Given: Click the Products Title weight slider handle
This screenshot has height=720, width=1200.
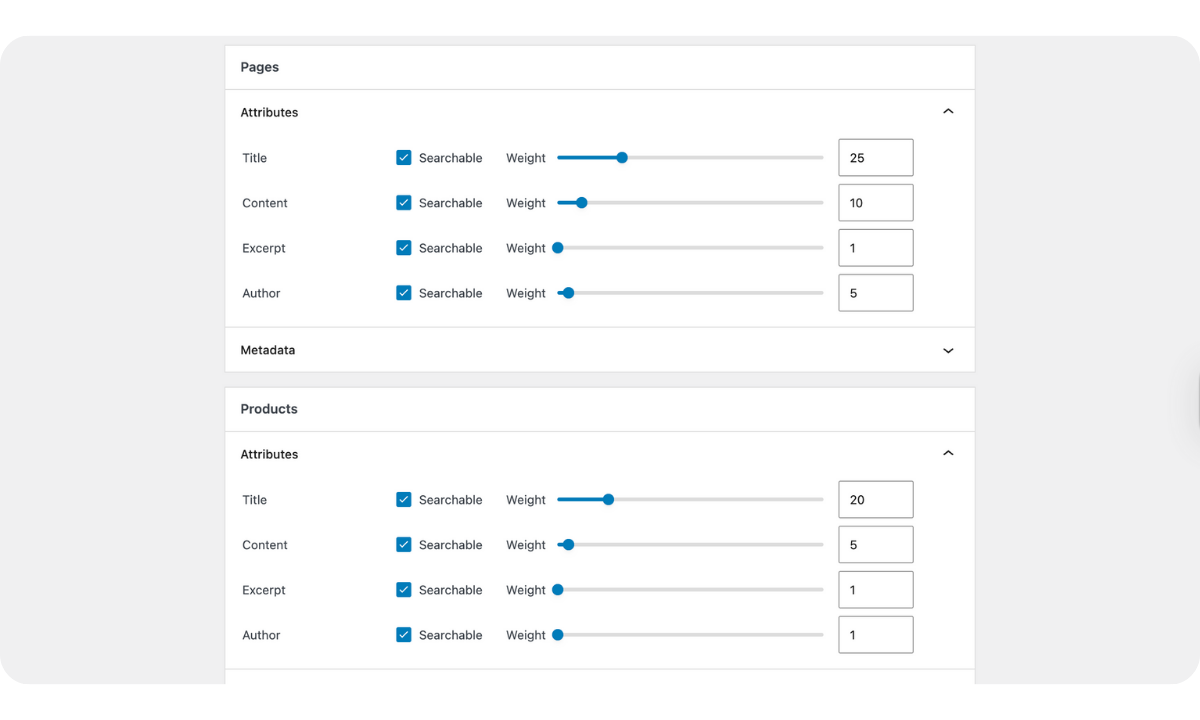Looking at the screenshot, I should point(608,500).
